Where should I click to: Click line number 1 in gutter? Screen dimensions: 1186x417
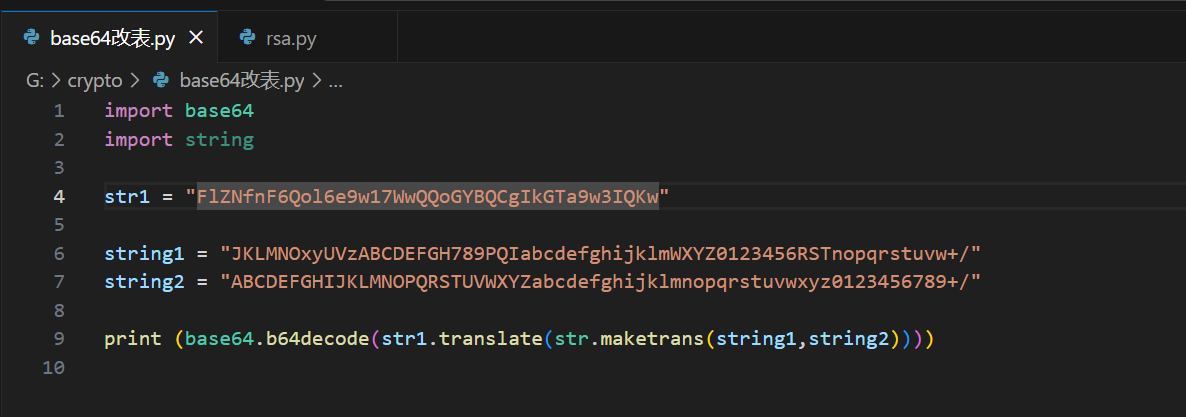tap(59, 111)
